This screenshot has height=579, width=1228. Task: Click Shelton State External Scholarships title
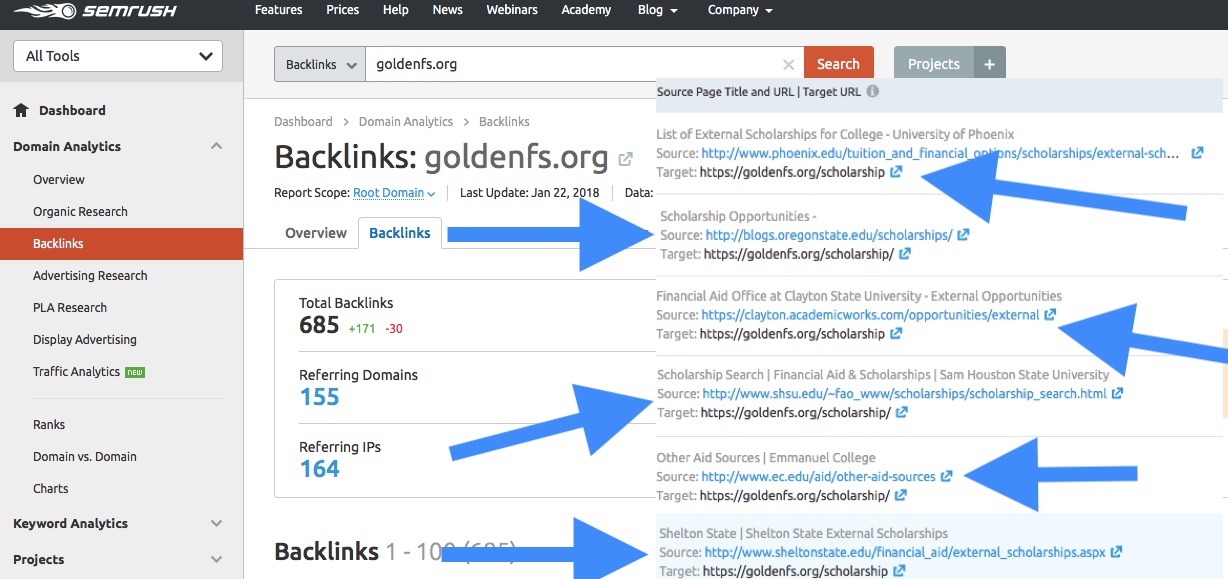click(x=803, y=534)
